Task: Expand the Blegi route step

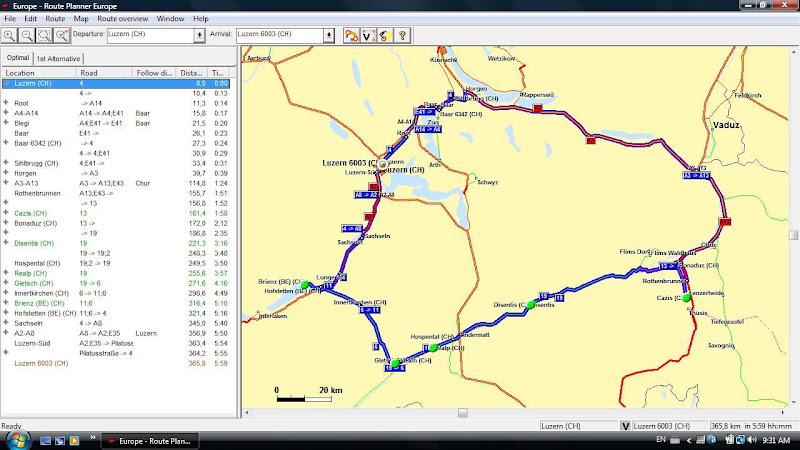Action: pyautogui.click(x=6, y=122)
